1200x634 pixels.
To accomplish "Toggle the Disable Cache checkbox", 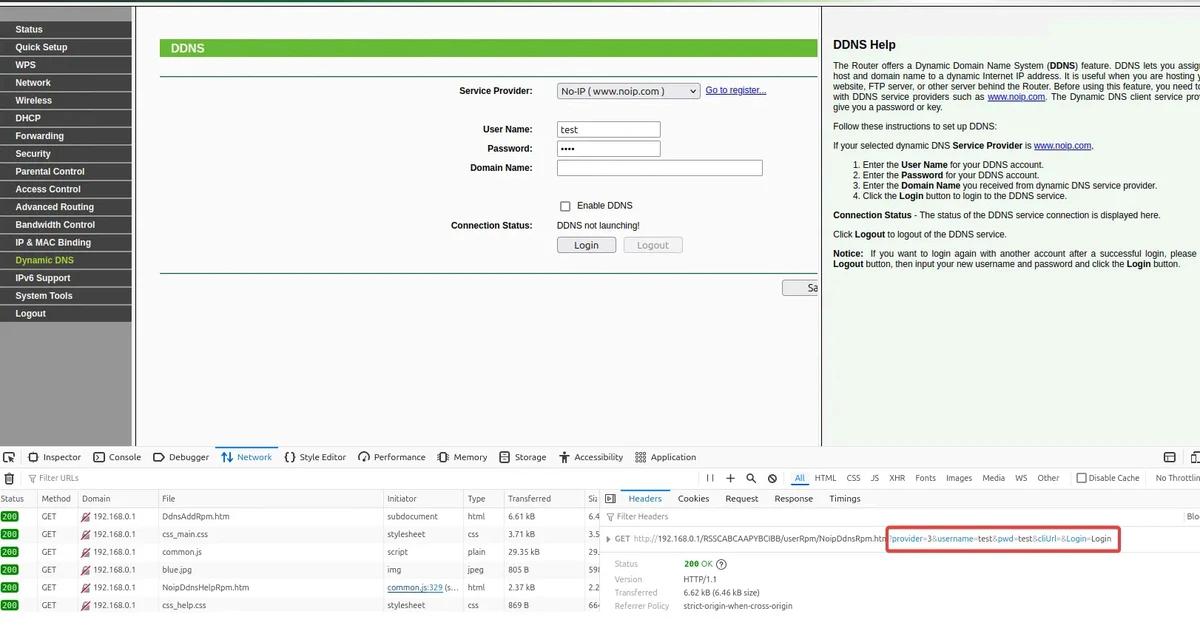I will tap(1081, 478).
